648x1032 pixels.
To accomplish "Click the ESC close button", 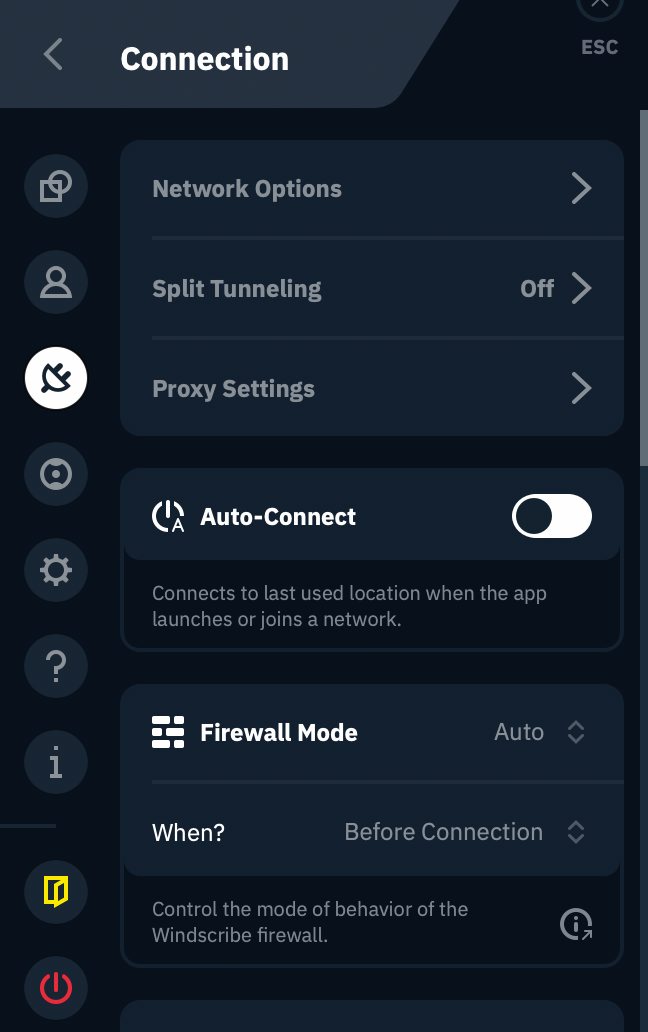I will [599, 28].
